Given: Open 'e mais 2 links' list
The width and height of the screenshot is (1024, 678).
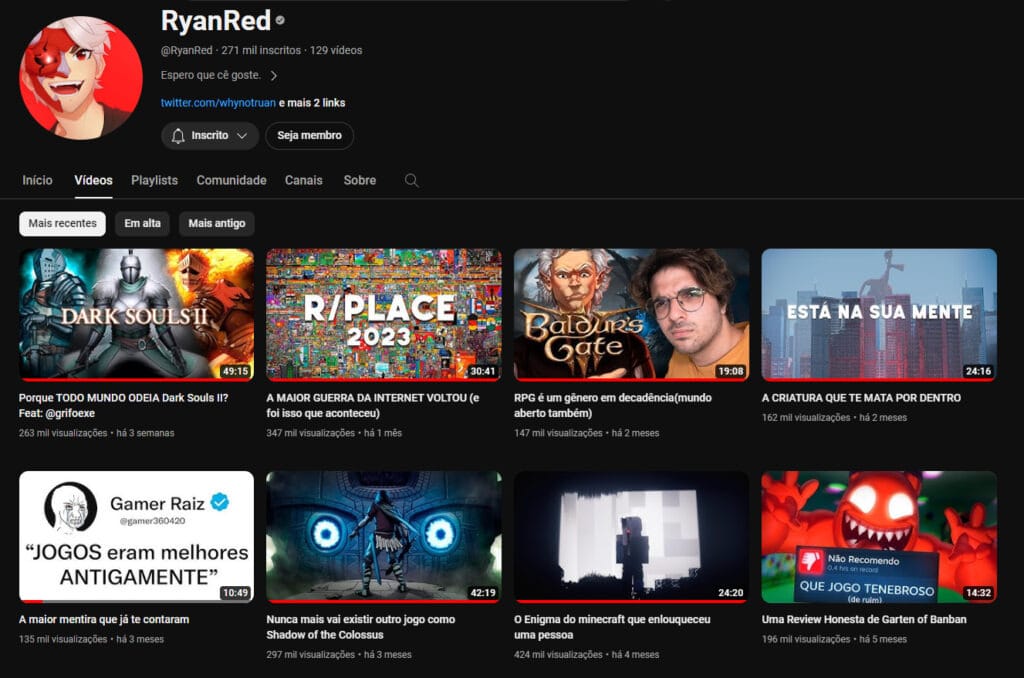Looking at the screenshot, I should coord(312,103).
